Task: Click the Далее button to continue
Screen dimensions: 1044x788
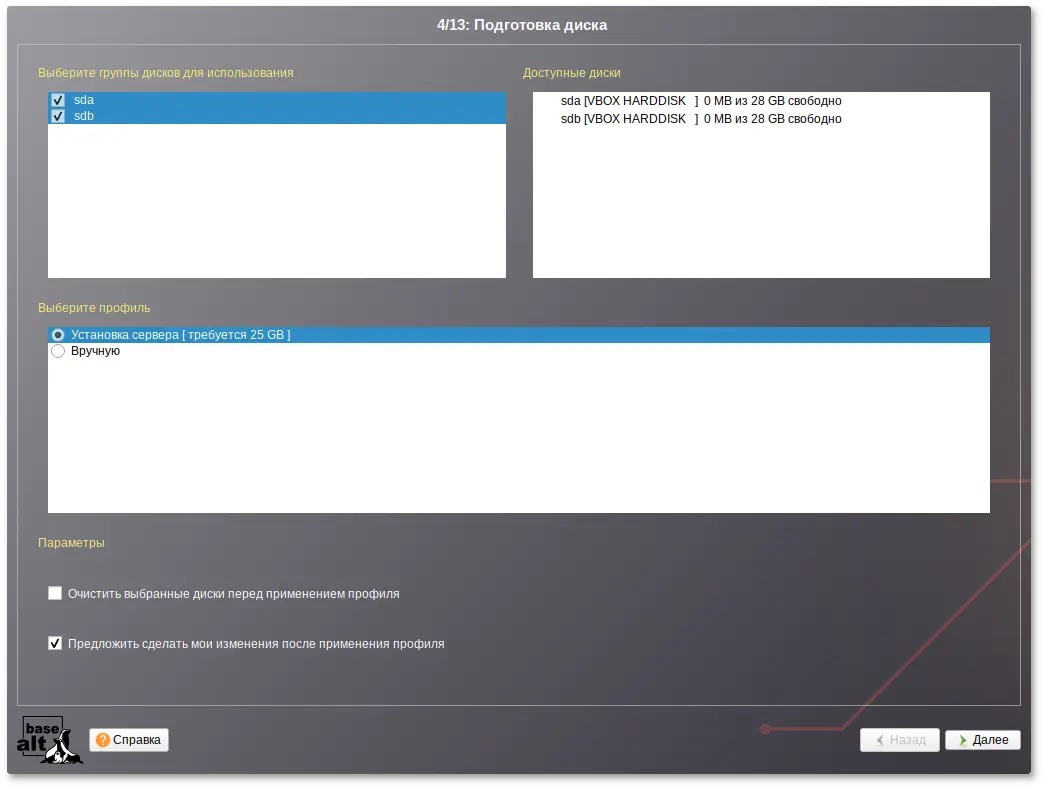Action: coord(983,739)
